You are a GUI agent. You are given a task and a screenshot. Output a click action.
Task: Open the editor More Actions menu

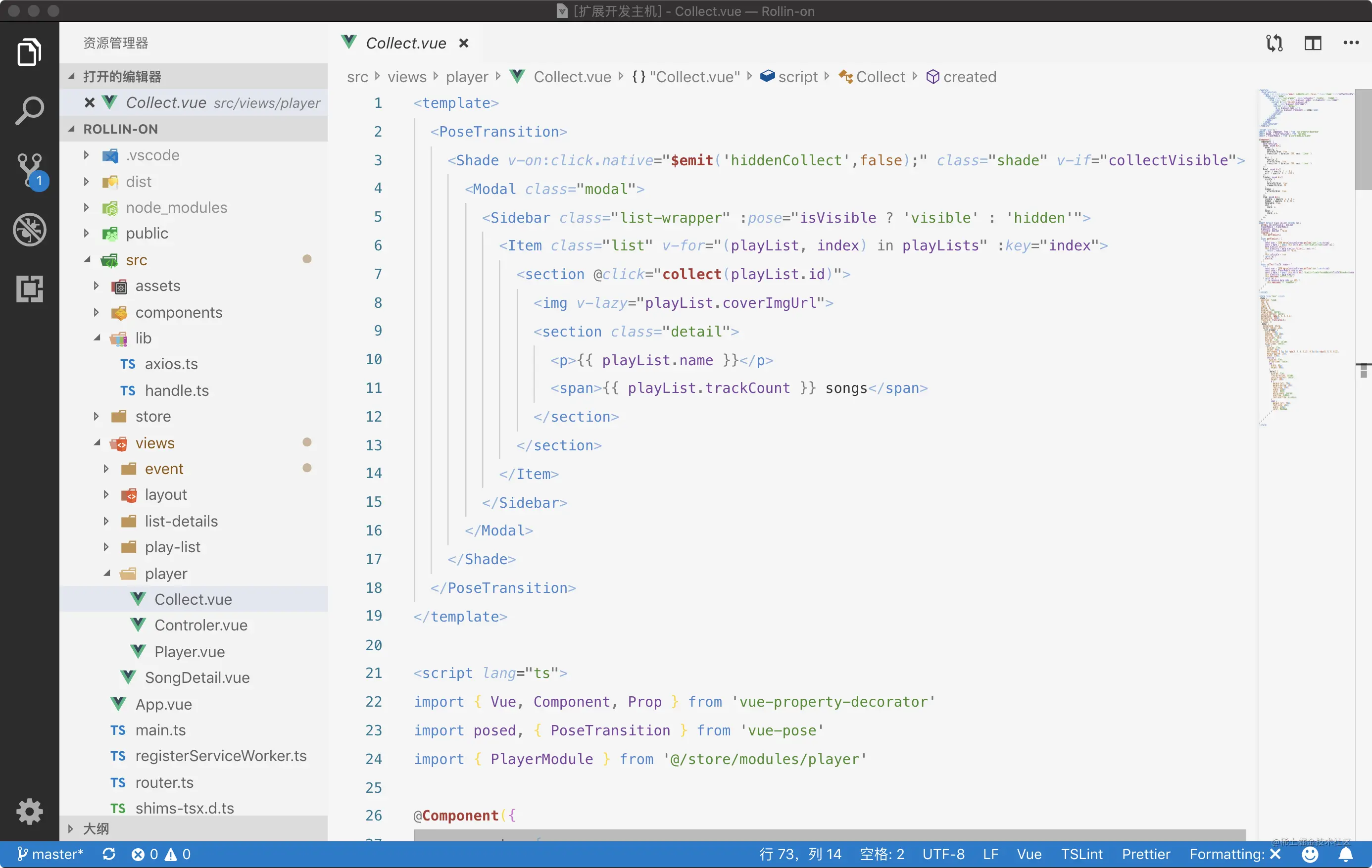(x=1351, y=43)
